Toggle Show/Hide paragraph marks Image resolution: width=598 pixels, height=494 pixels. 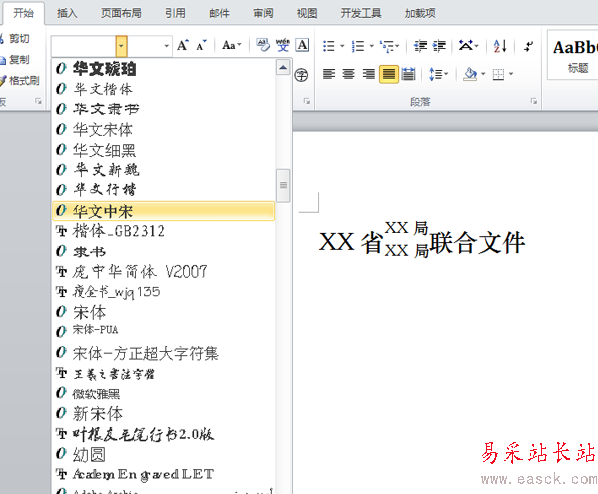(x=529, y=46)
